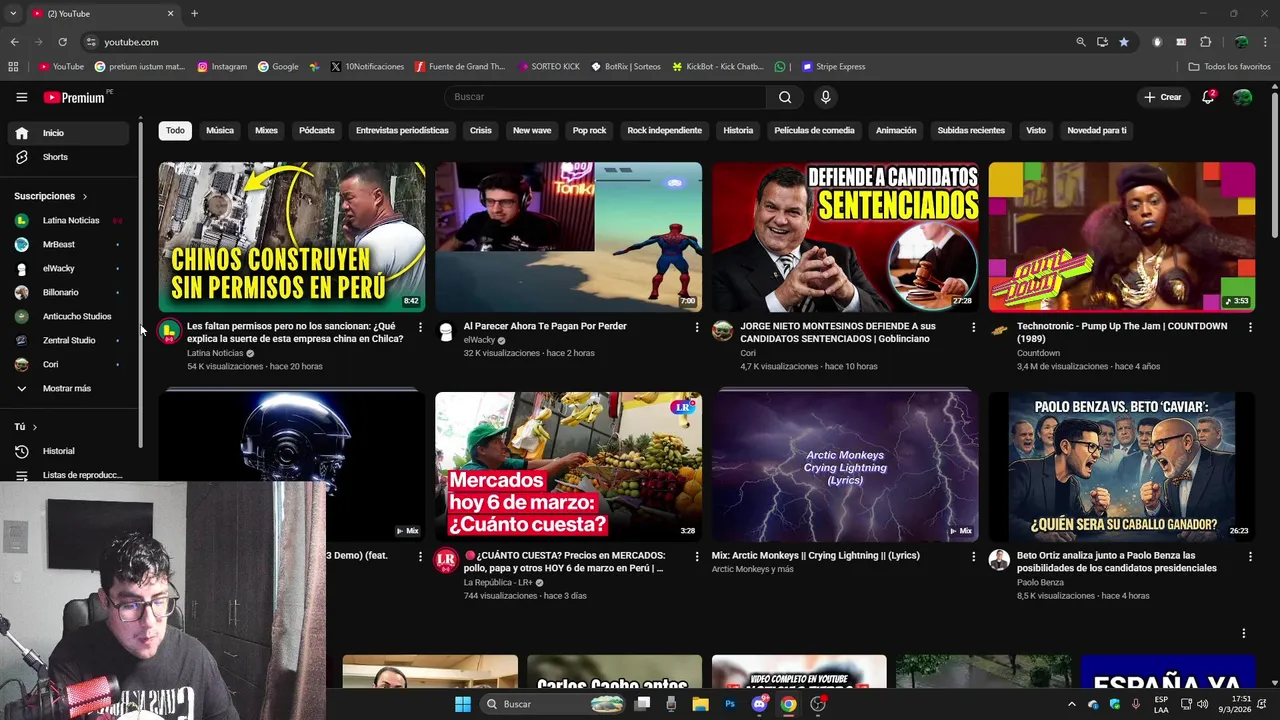Open the YouTube account avatar menu

point(1242,97)
